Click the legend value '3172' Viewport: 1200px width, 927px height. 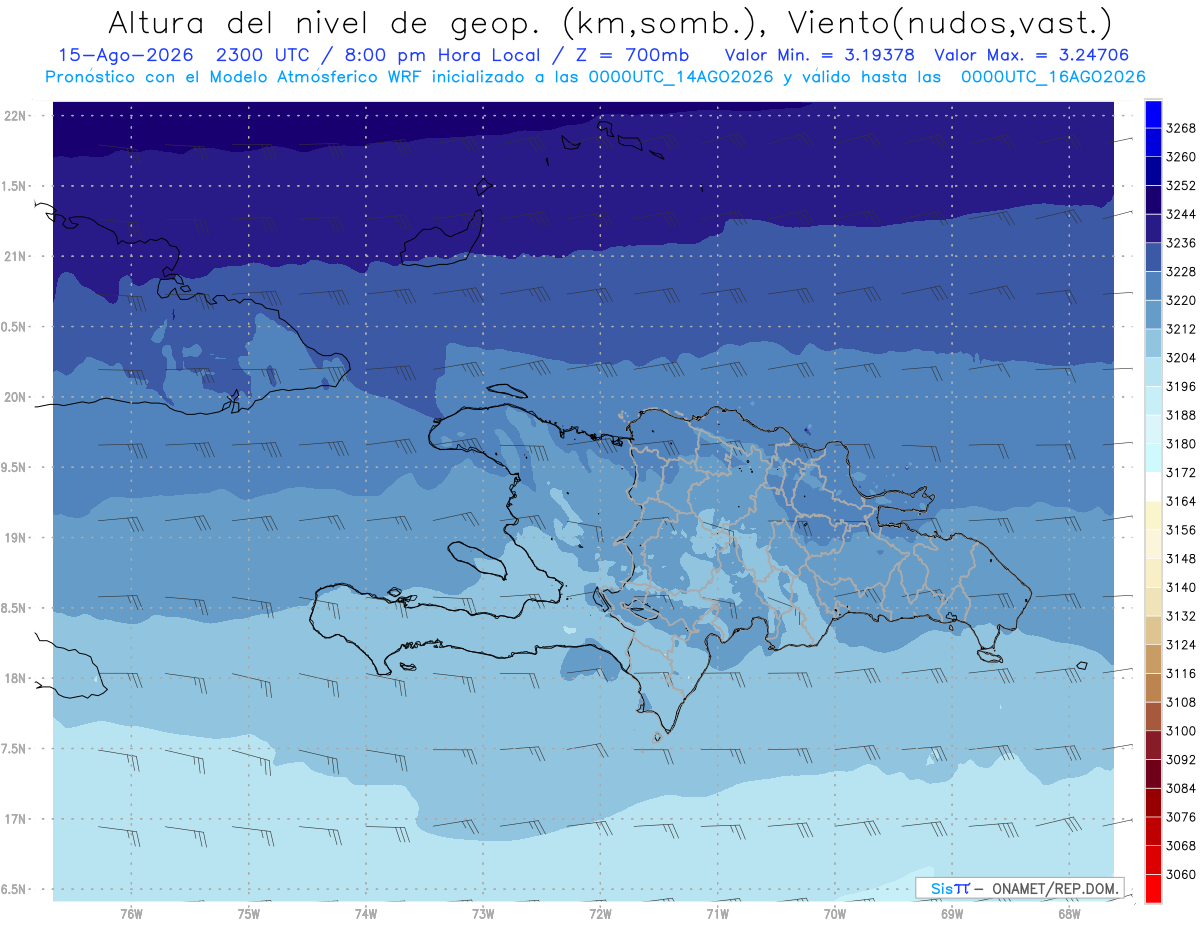point(1181,472)
